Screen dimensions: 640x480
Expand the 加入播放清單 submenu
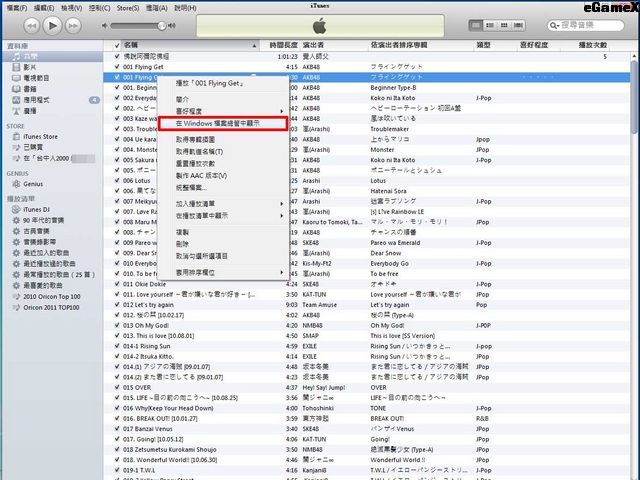click(222, 204)
